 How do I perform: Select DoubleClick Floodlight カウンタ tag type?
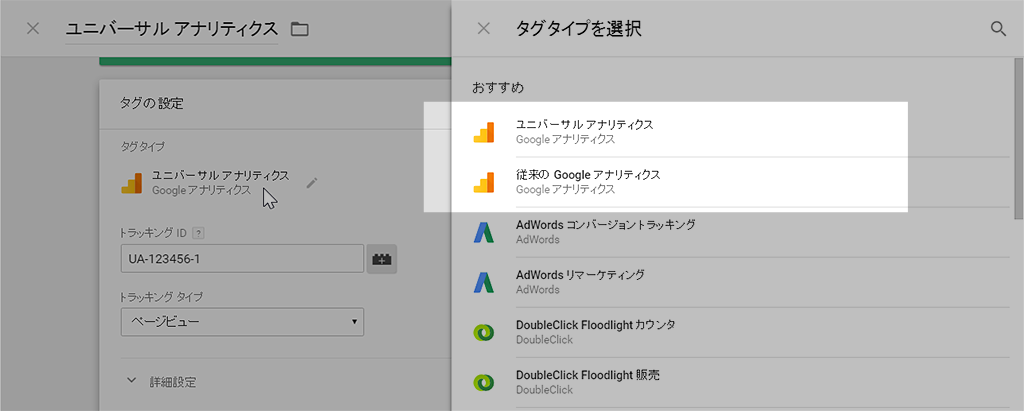coord(741,332)
